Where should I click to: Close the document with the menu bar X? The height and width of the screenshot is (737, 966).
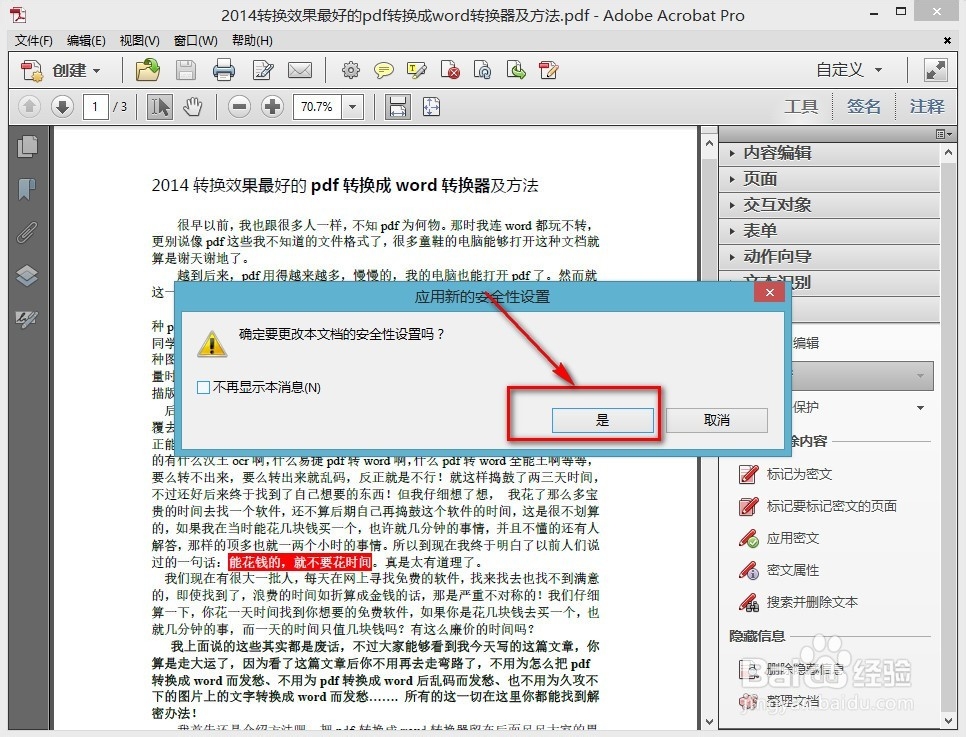(947, 41)
